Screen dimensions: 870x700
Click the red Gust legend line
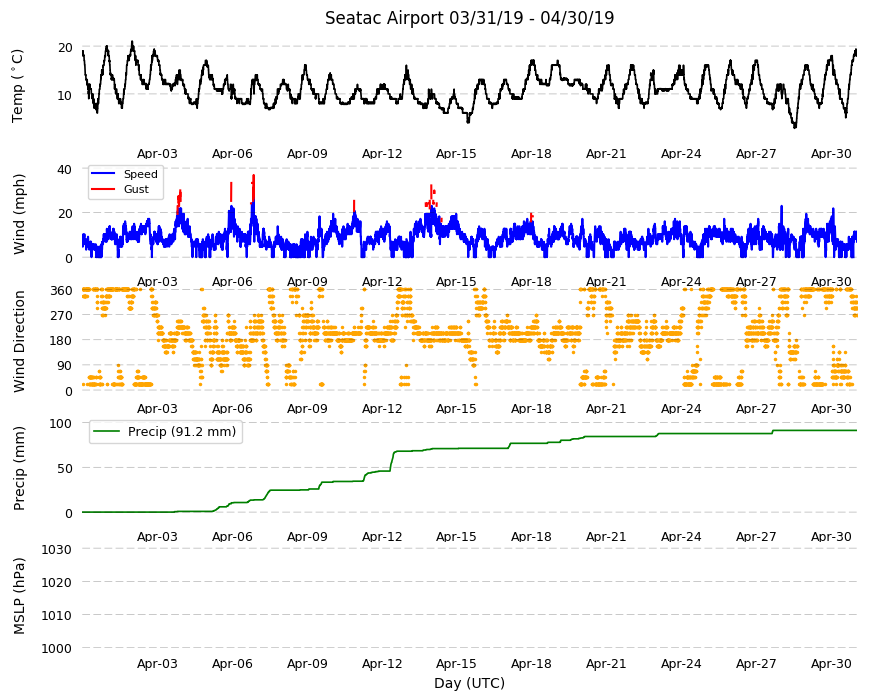click(103, 189)
